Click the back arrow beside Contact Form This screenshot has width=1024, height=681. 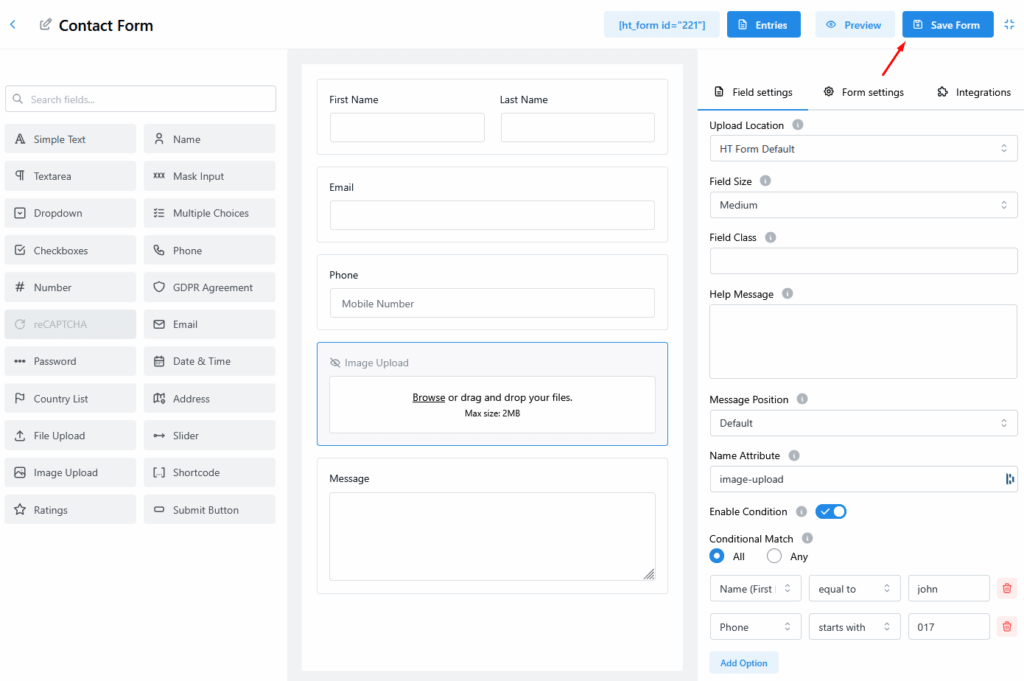[x=13, y=25]
